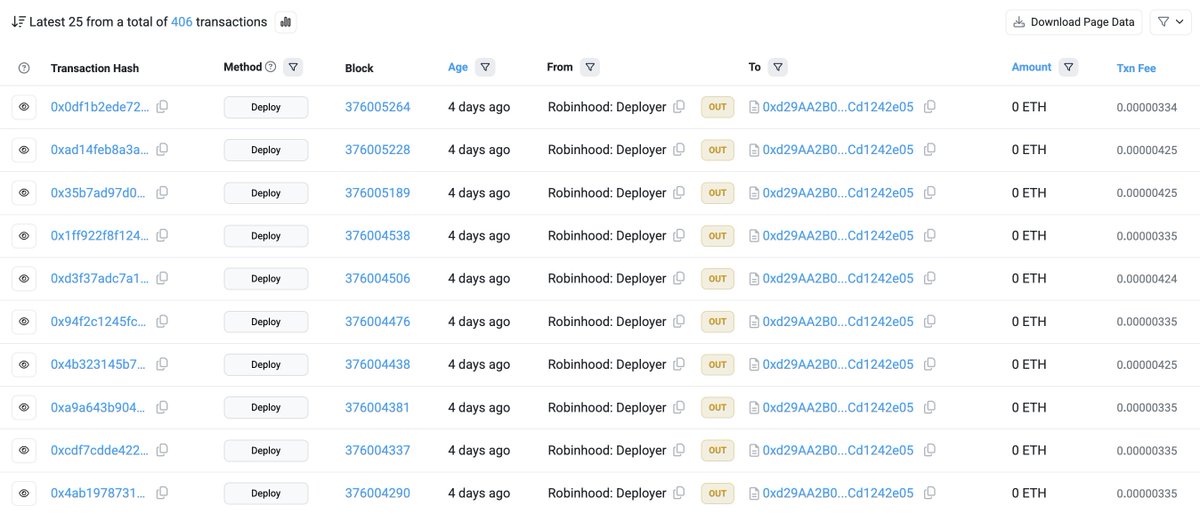The width and height of the screenshot is (1200, 514).
Task: Copy transaction hash 0x94f2c1245fc
Action: coord(162,322)
